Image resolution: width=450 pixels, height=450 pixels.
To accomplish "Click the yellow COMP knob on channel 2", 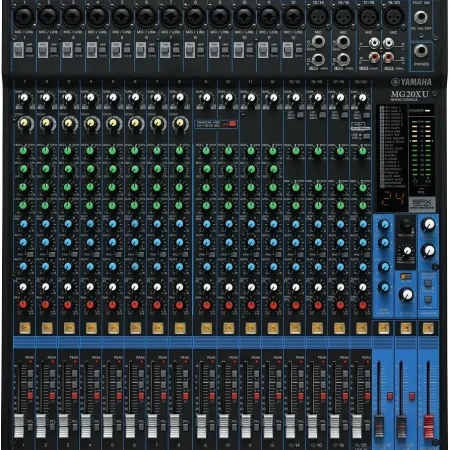I will (47, 124).
